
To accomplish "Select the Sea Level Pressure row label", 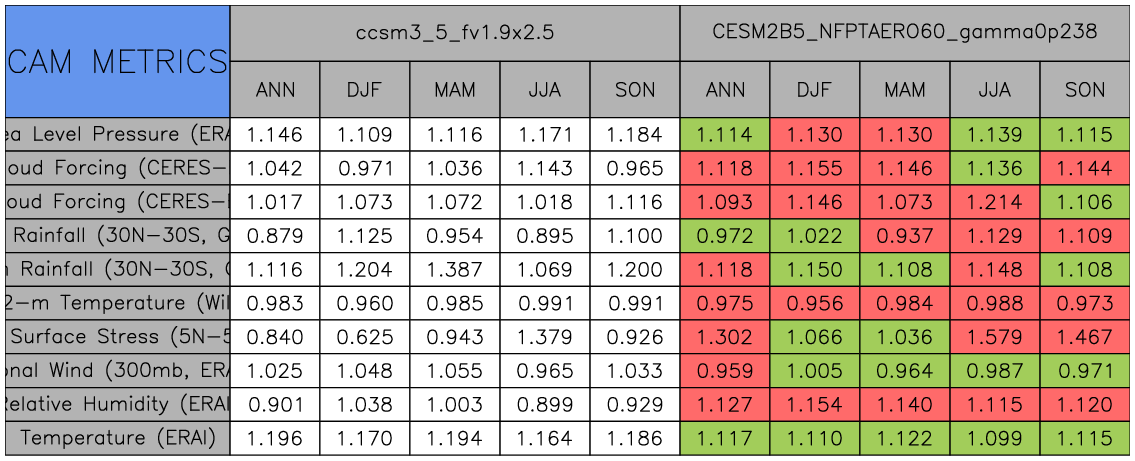I will point(117,134).
